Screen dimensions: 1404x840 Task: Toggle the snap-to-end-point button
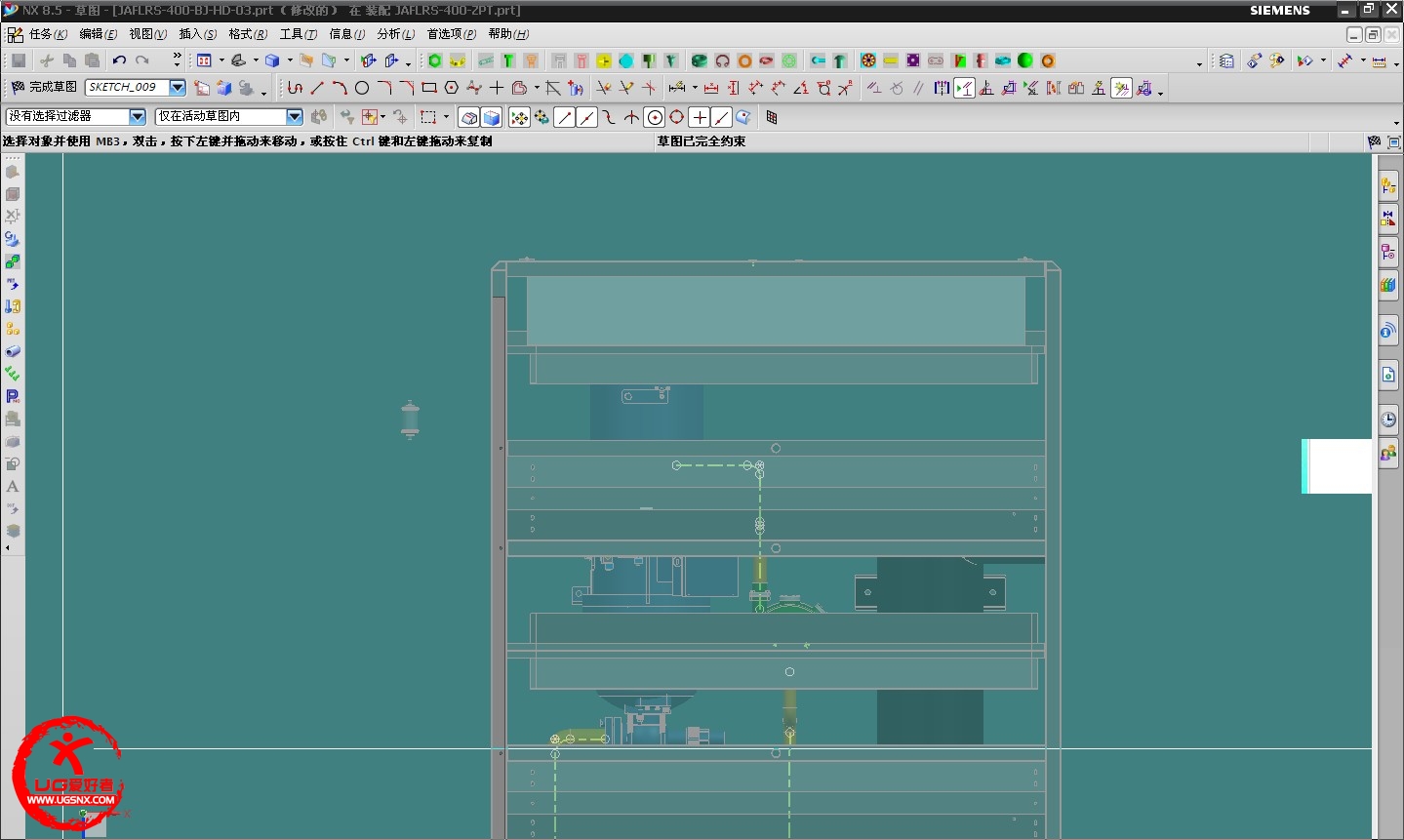[x=564, y=117]
